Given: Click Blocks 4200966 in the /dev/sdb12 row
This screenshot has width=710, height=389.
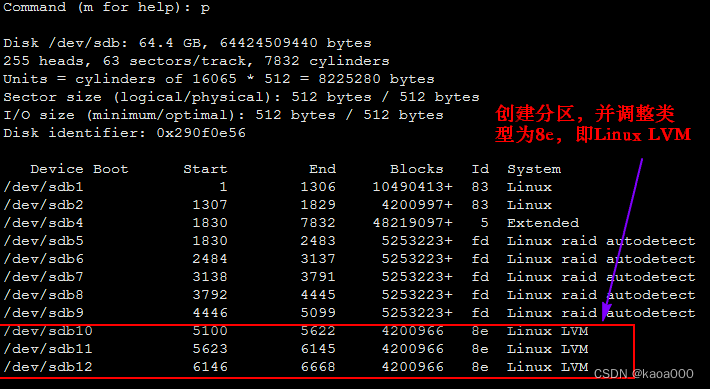Looking at the screenshot, I should pos(412,367).
